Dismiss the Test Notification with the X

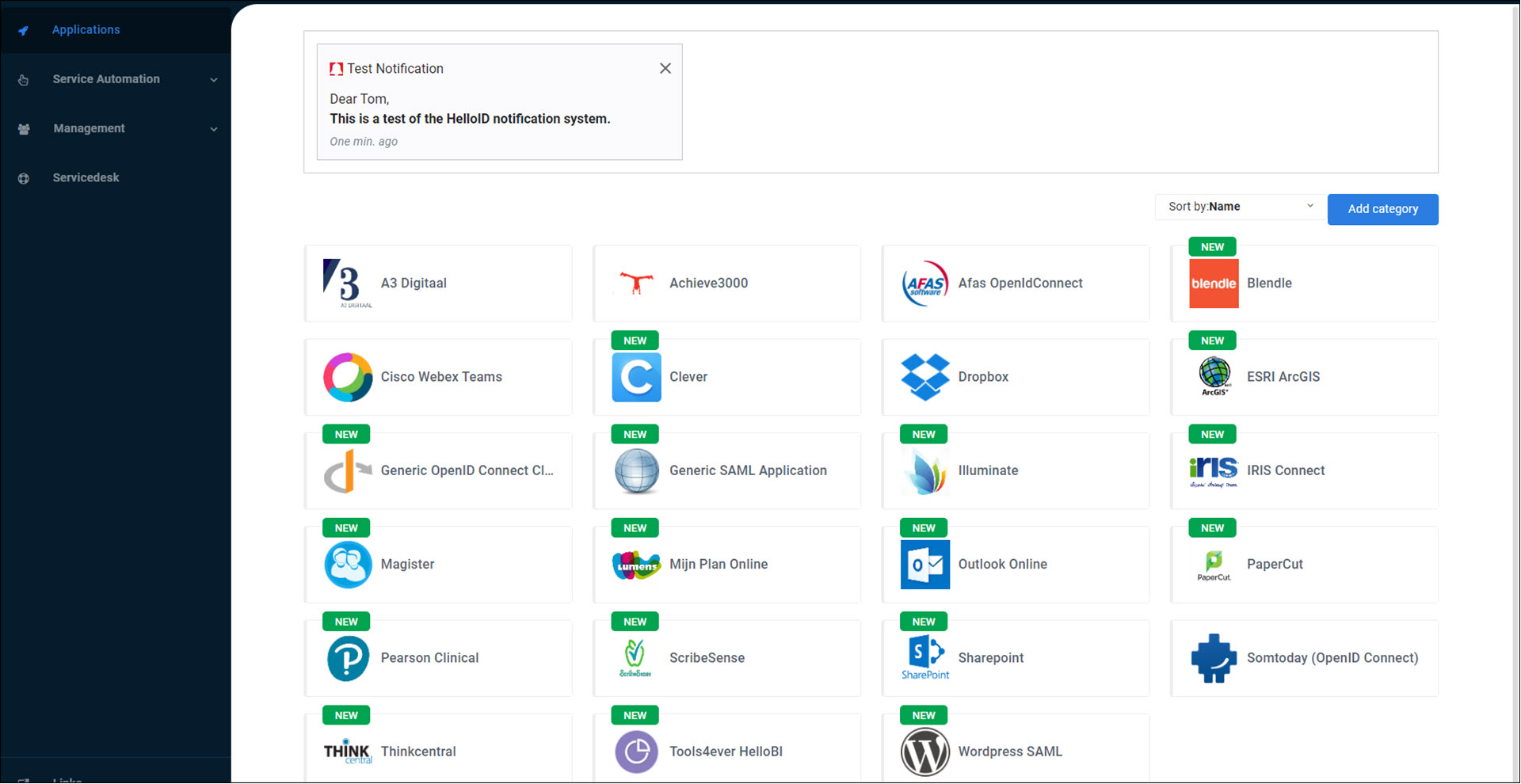click(x=665, y=69)
